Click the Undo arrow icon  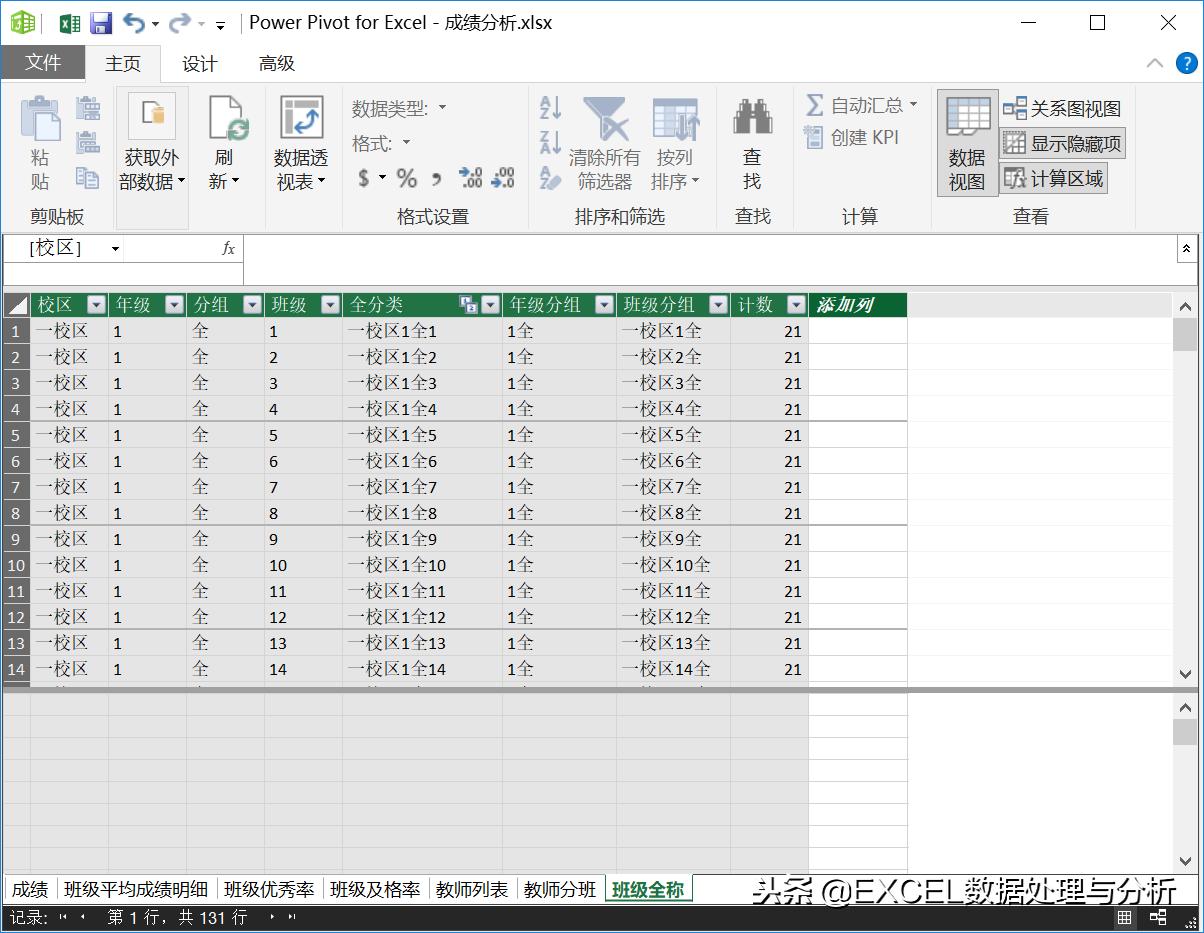click(x=133, y=23)
